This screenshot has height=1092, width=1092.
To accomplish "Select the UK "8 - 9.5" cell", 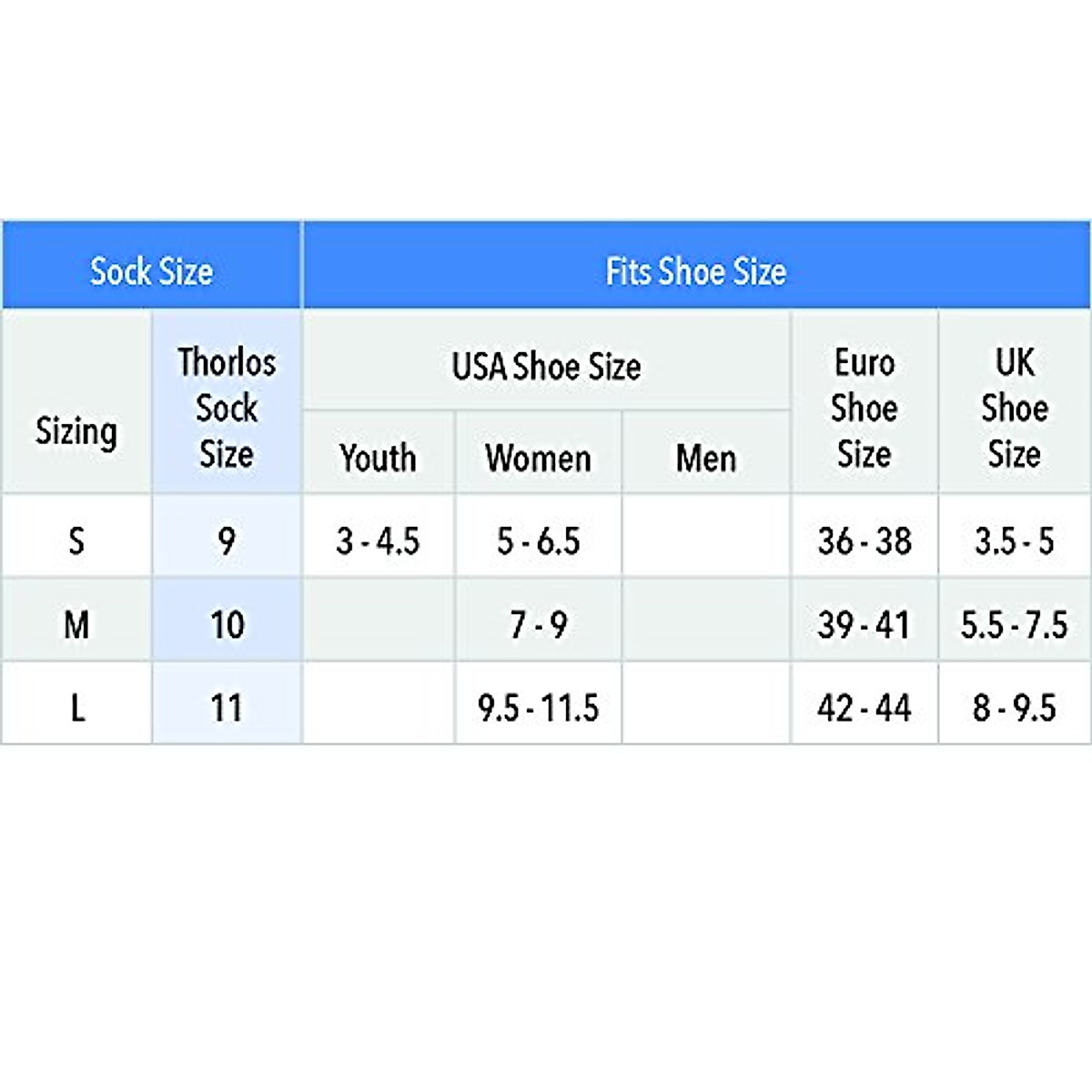I will 1014,708.
